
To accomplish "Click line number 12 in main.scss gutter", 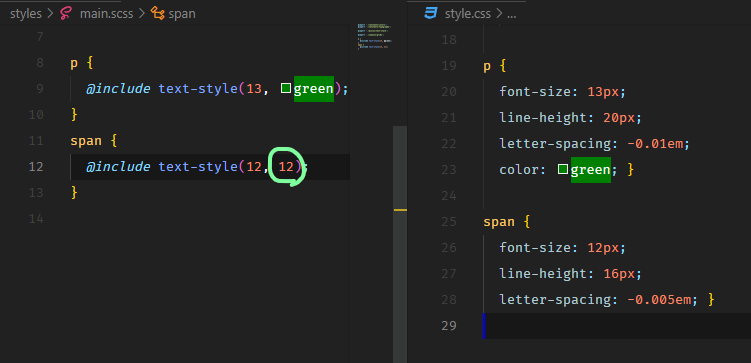I will point(36,167).
